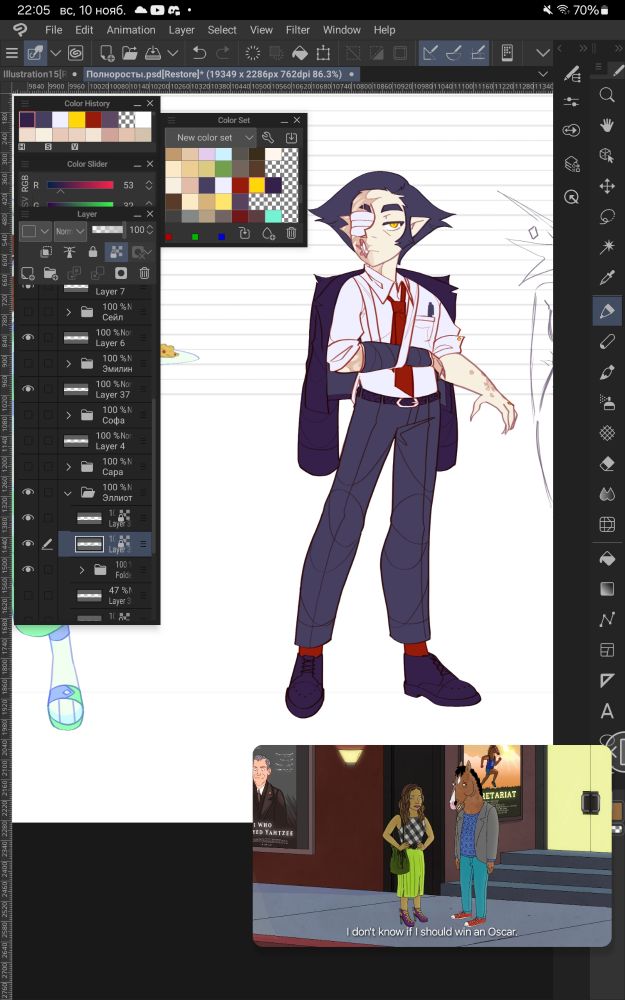Expand the Сара layer folder
Screen dimensions: 625x1000
click(x=68, y=467)
